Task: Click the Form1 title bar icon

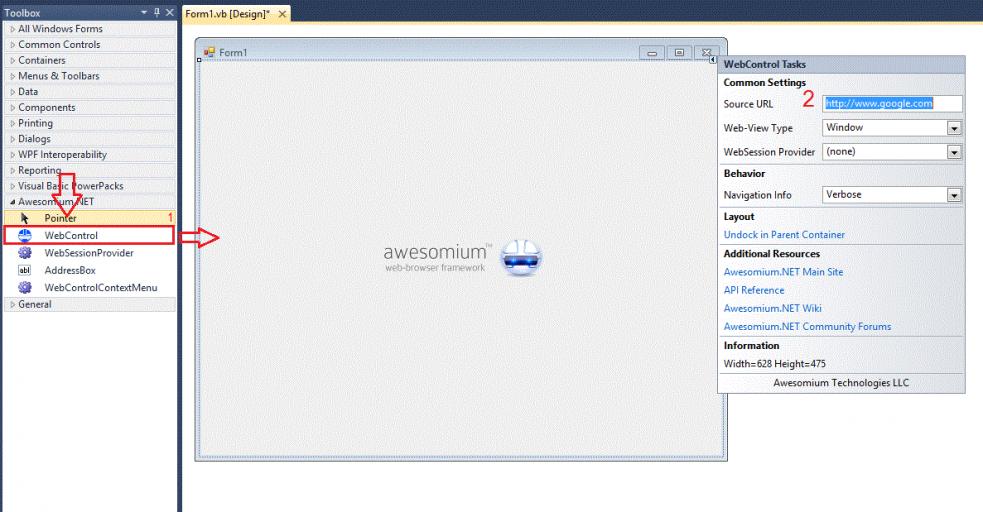Action: [209, 52]
